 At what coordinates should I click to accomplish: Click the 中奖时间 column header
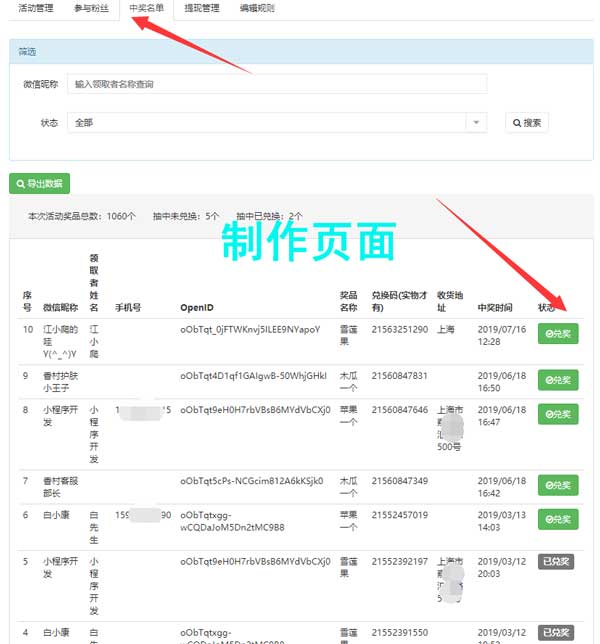[495, 307]
